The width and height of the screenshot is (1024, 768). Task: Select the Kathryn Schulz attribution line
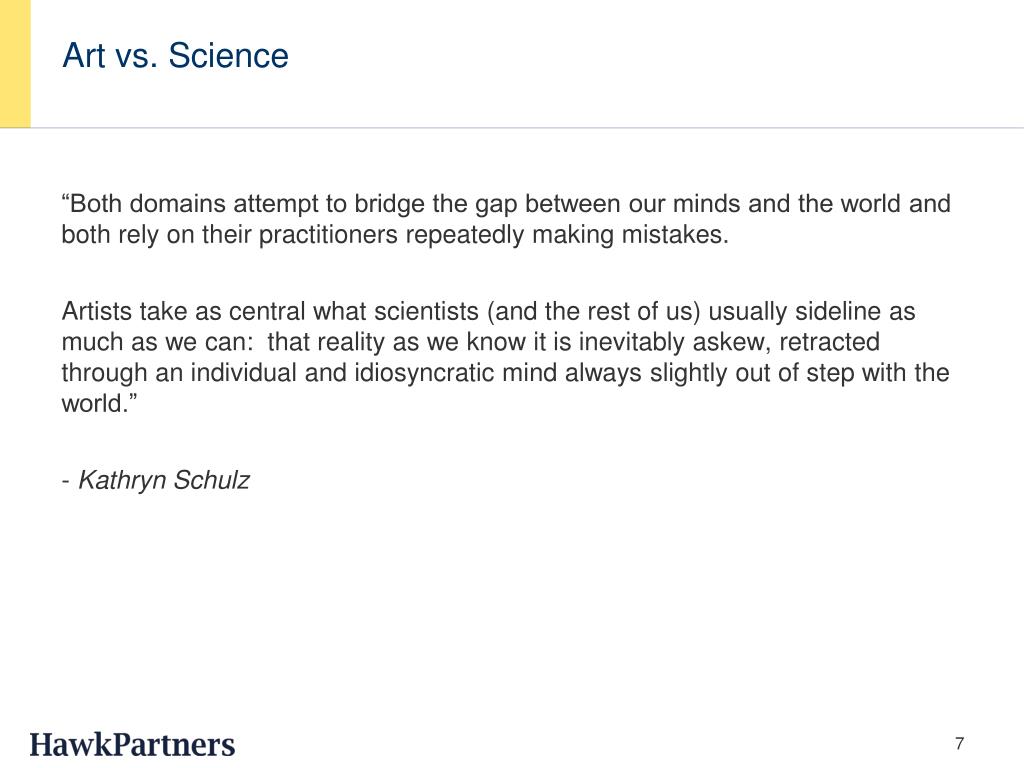click(x=155, y=480)
